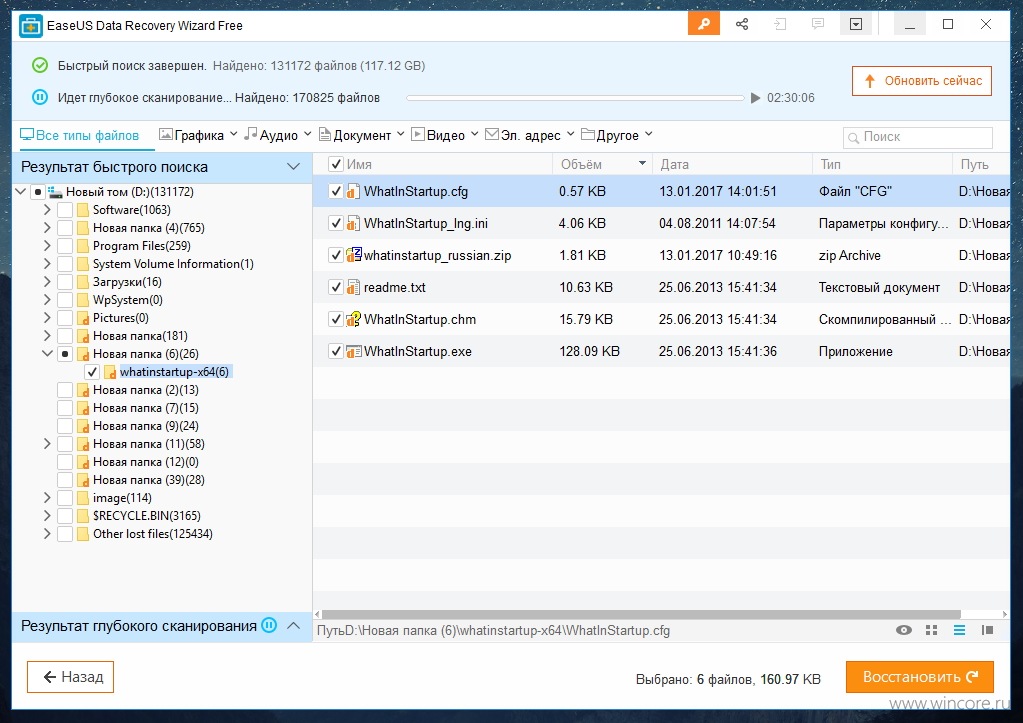Open the Other lost files(125434) folder

pos(153,534)
